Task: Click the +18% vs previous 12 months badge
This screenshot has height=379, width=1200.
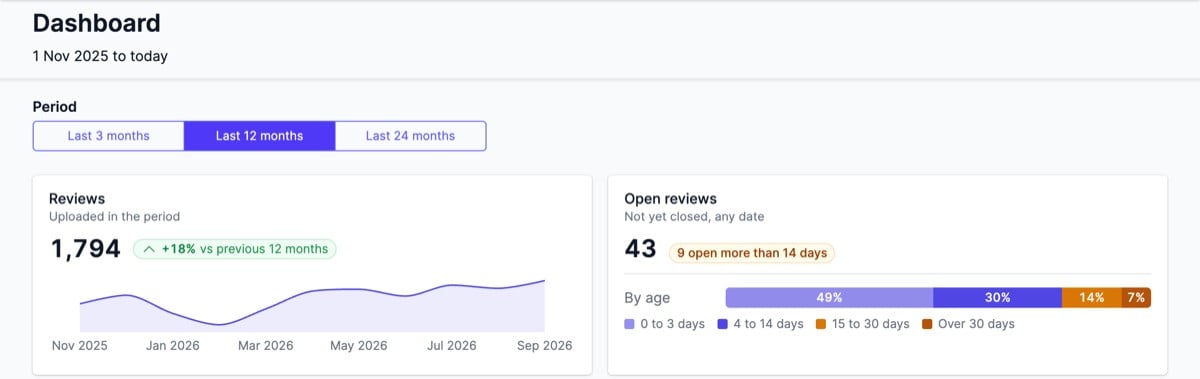Action: pos(235,249)
